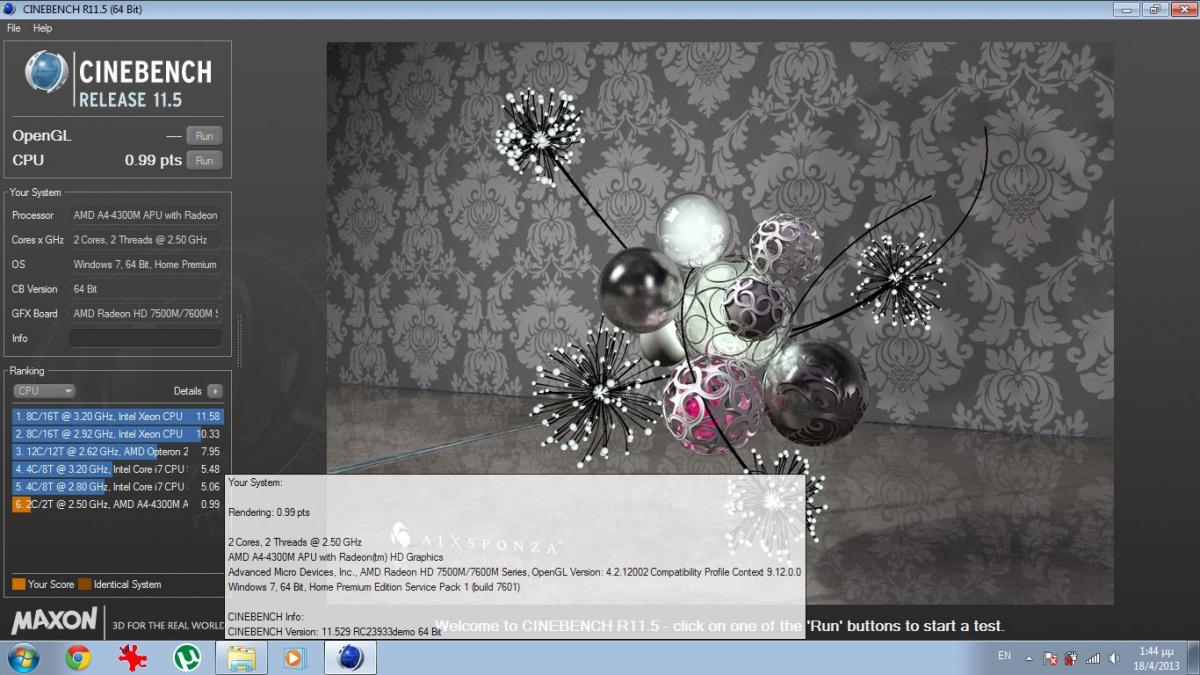Select ranking entry 2 Intel Xeon 2.92 GHz

(x=117, y=433)
